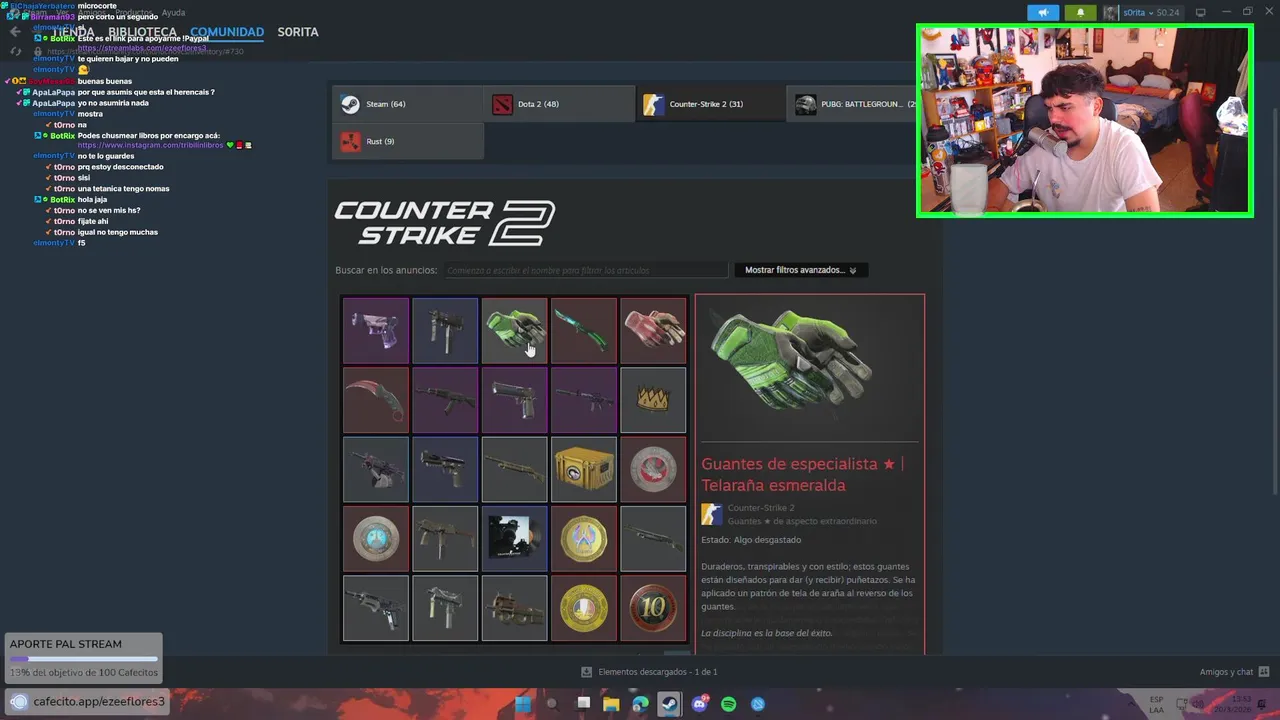Focus the Buscar en los anuncios search field

click(x=586, y=270)
